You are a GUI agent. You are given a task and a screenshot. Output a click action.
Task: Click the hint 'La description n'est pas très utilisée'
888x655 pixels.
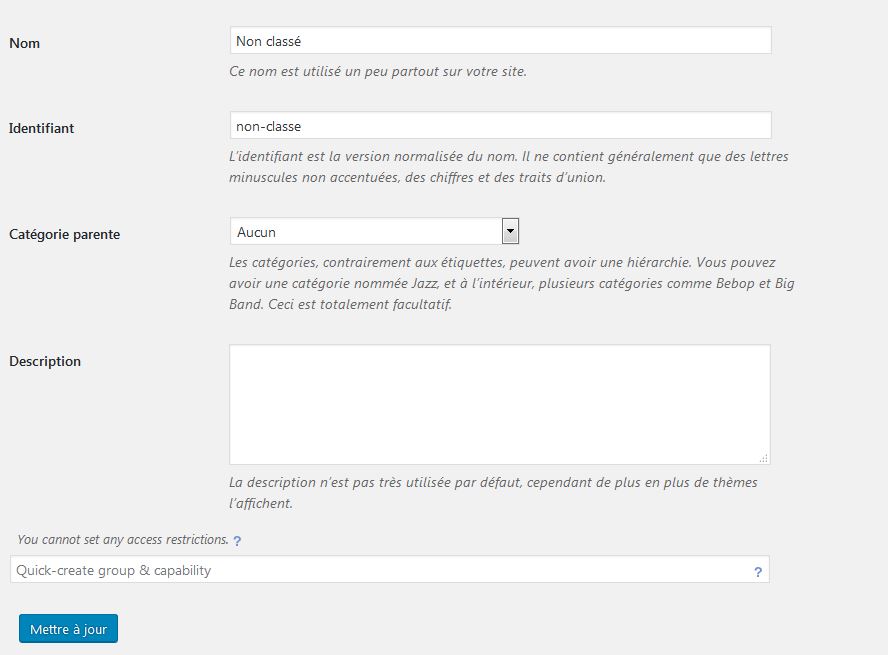pos(493,483)
